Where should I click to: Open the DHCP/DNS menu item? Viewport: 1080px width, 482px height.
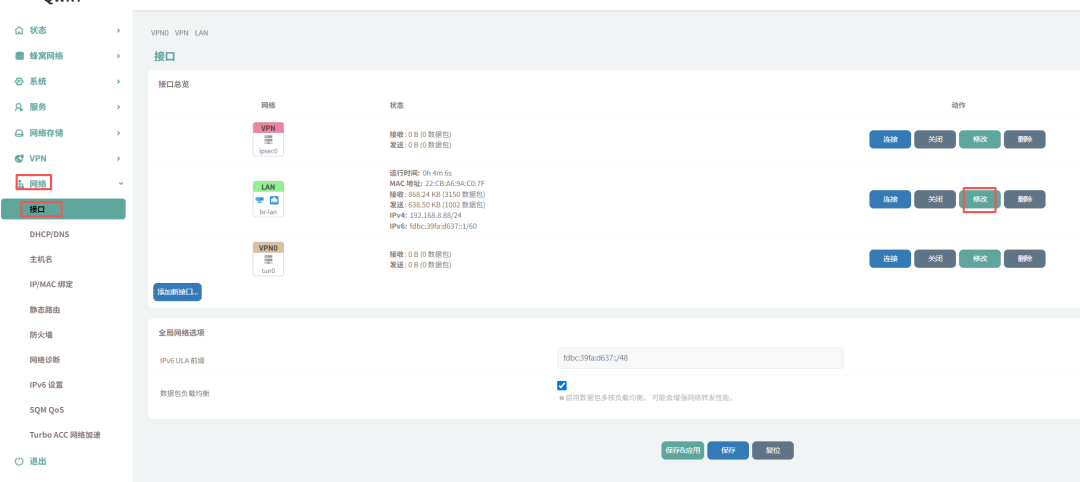click(x=50, y=234)
